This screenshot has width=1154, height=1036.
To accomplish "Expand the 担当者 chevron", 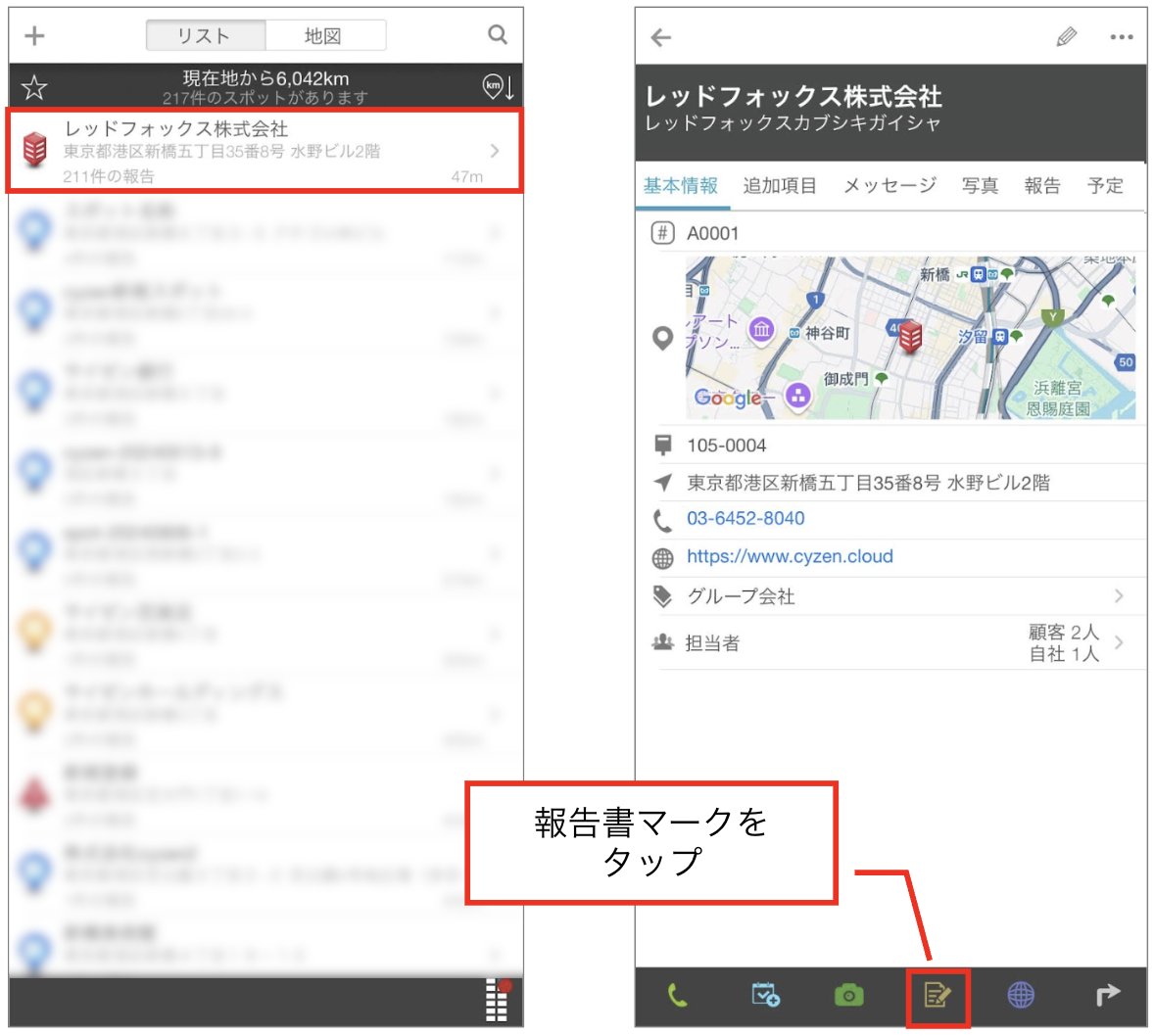I will click(1119, 642).
